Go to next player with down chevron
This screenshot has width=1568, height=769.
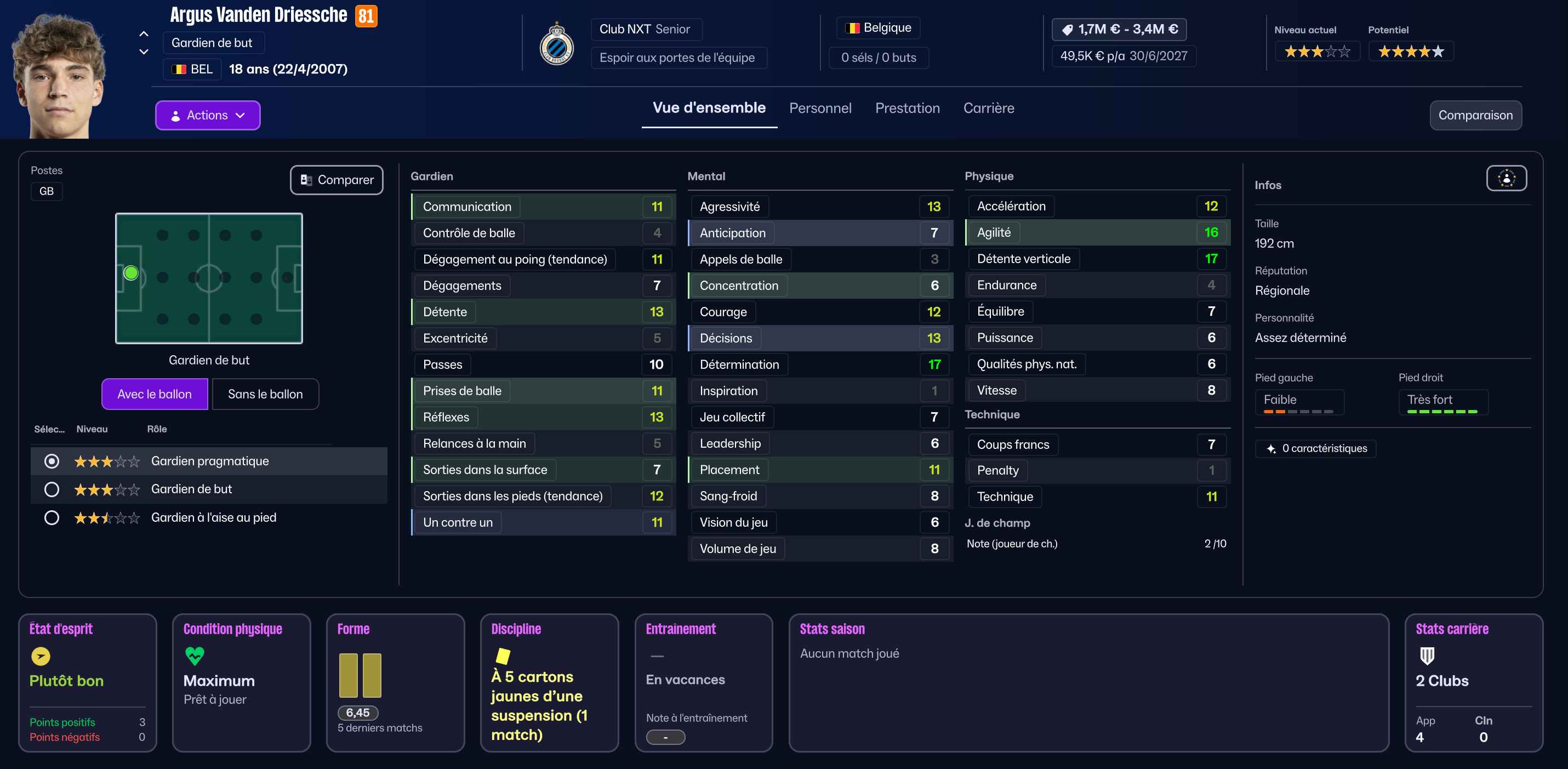(144, 52)
